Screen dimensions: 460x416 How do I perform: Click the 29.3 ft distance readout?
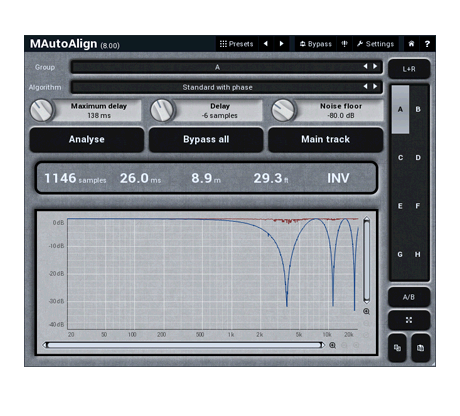271,178
